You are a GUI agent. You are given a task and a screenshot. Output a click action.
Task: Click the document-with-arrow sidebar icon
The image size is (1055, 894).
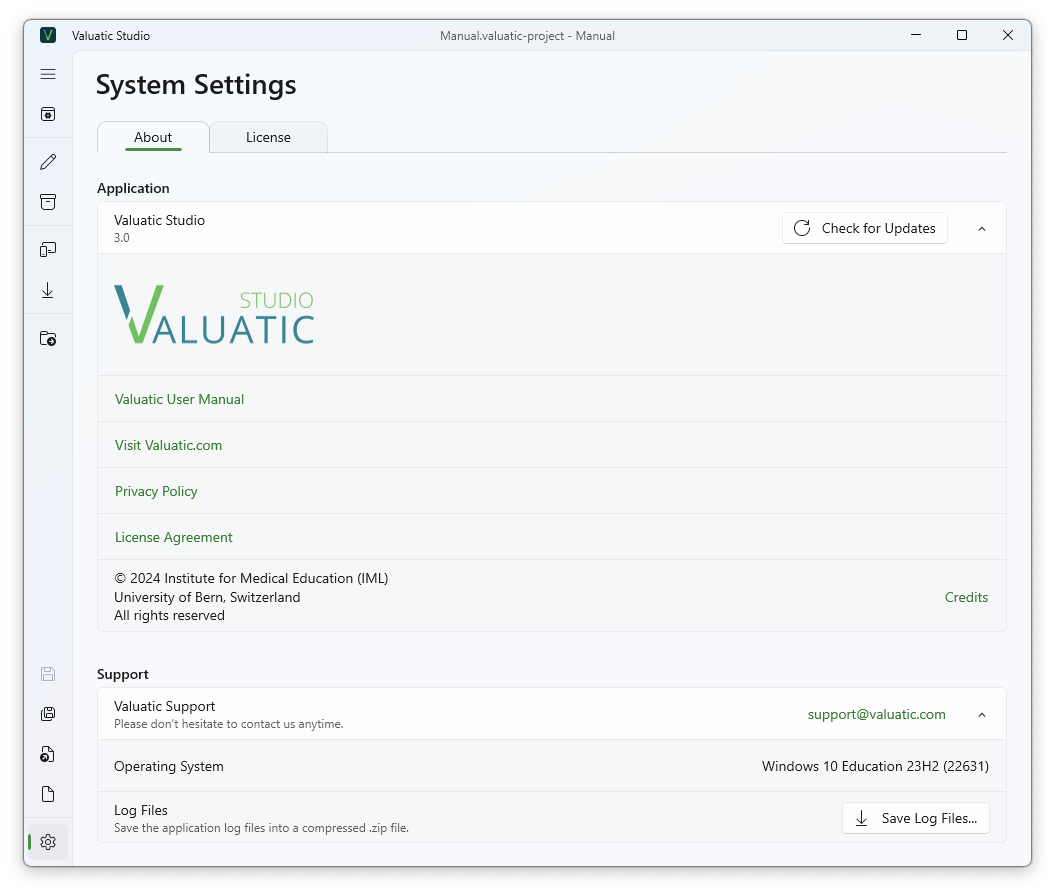pos(48,754)
